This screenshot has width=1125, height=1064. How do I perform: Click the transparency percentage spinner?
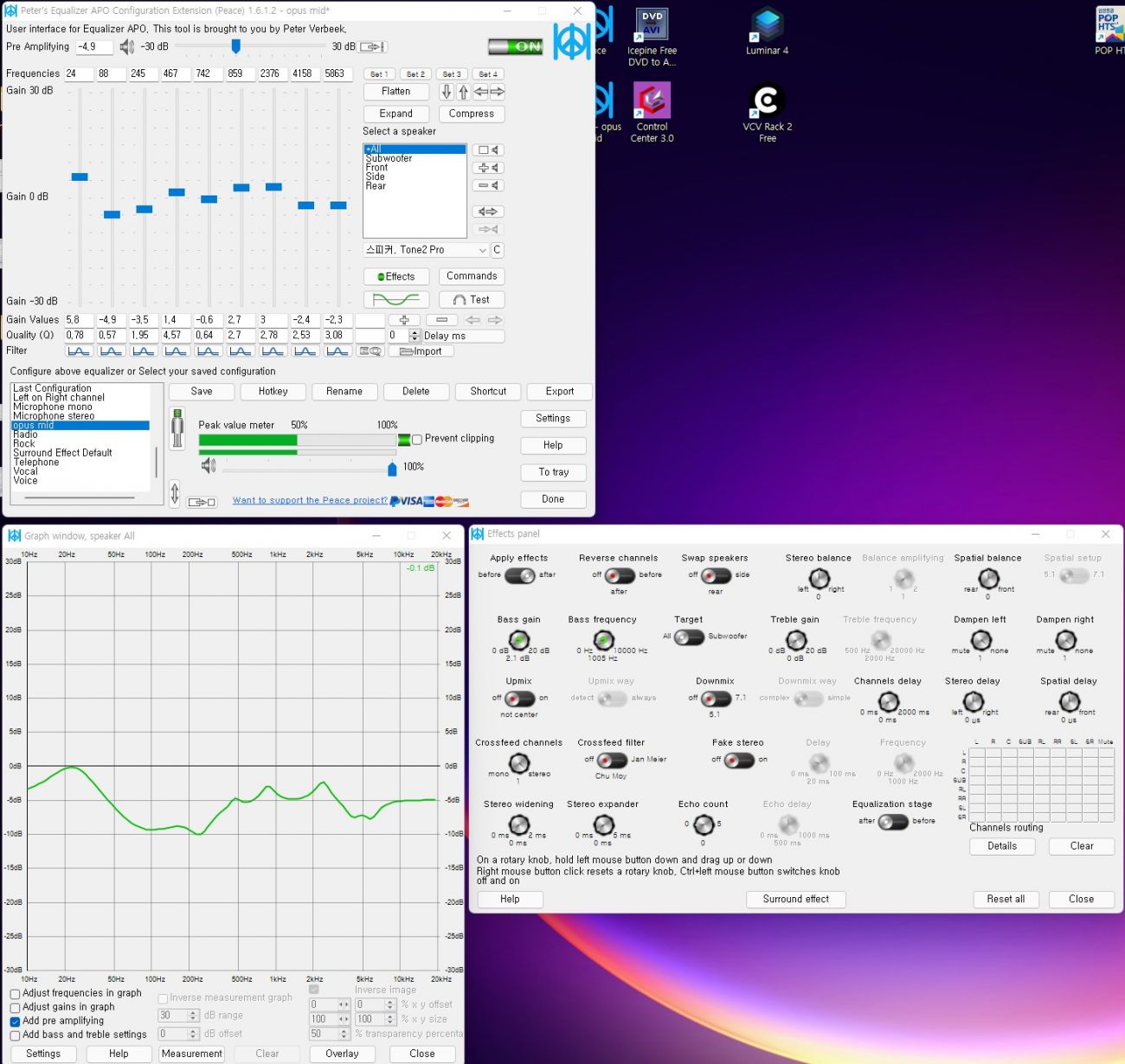click(x=344, y=1035)
